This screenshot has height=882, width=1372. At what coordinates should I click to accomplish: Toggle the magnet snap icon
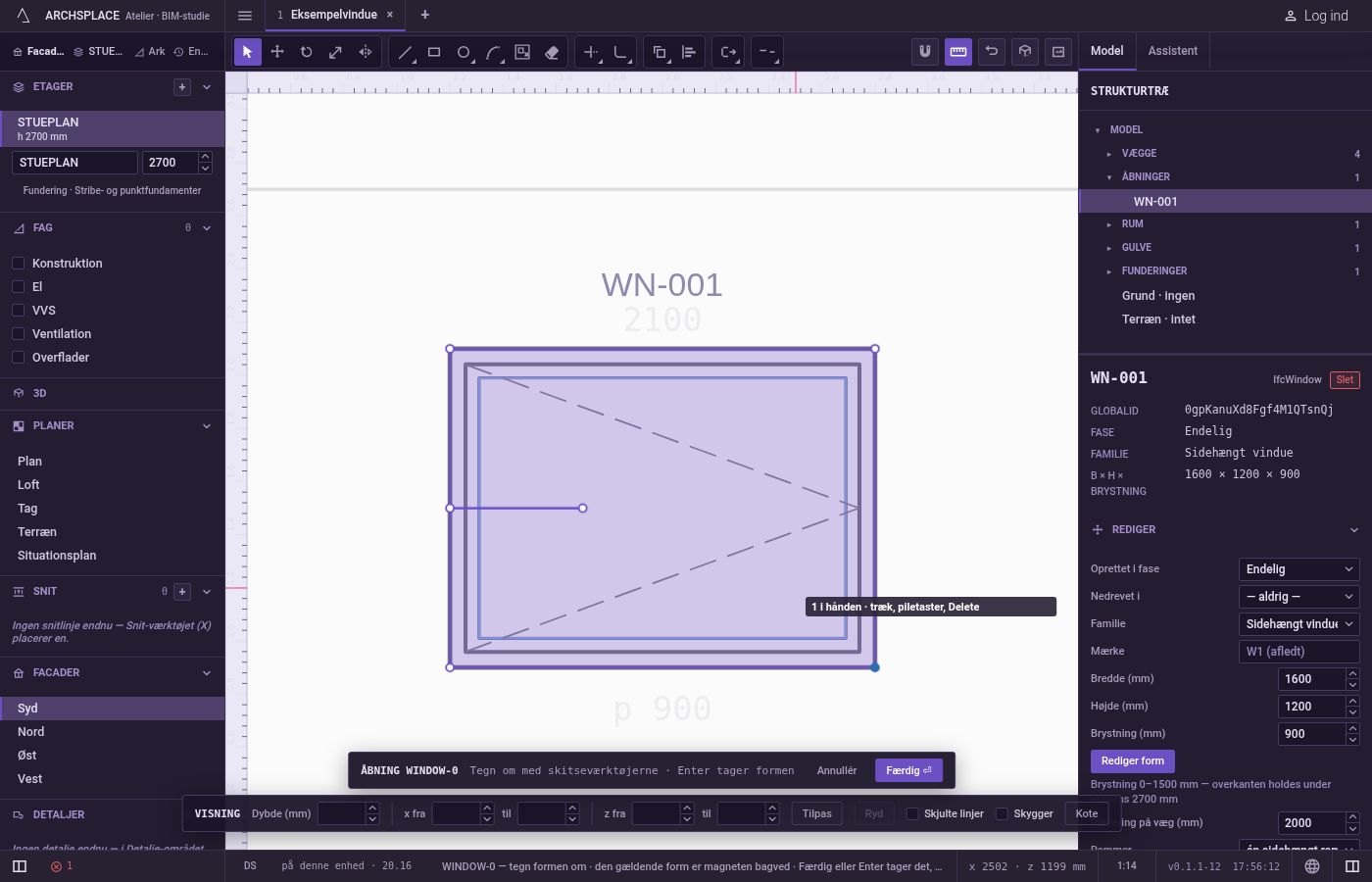pos(925,52)
